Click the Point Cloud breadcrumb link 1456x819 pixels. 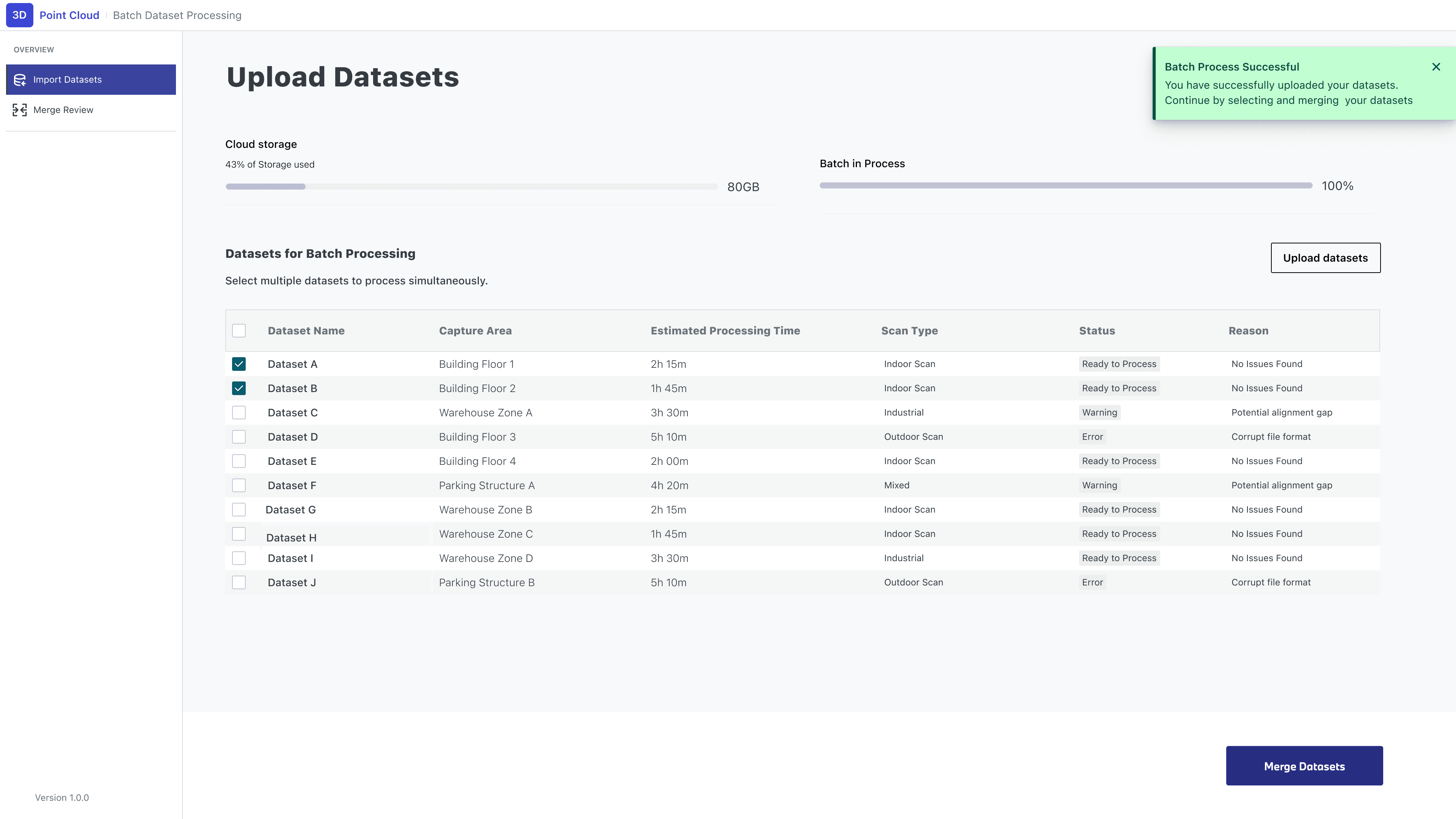click(69, 15)
